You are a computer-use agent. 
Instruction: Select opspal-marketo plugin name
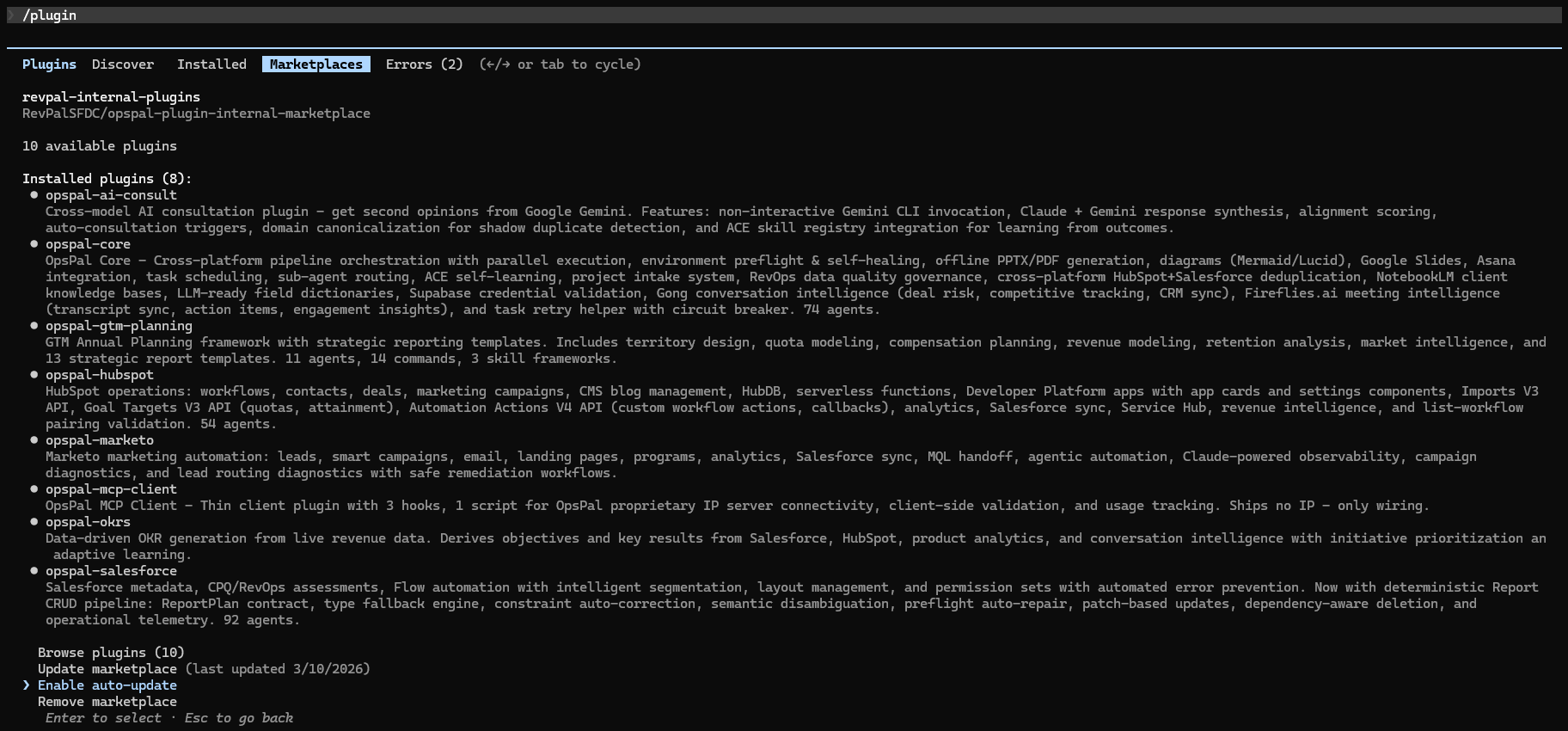[x=100, y=440]
